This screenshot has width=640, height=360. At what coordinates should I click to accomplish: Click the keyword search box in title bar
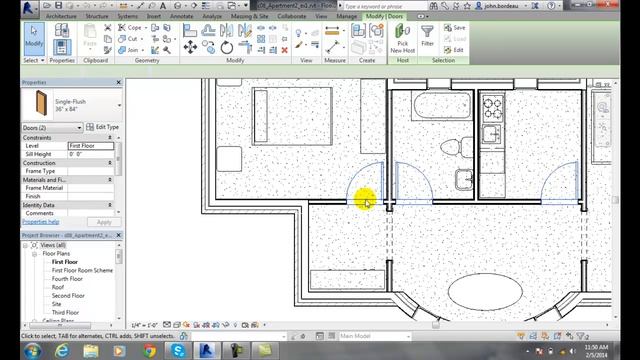(x=384, y=6)
